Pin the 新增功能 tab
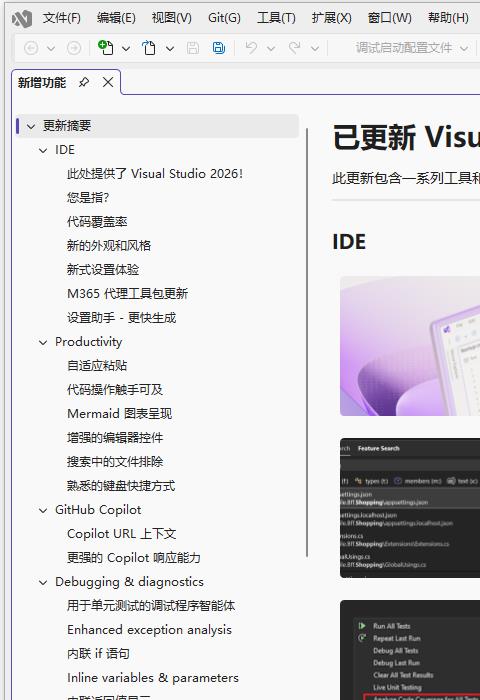The image size is (480, 700). pyautogui.click(x=83, y=83)
